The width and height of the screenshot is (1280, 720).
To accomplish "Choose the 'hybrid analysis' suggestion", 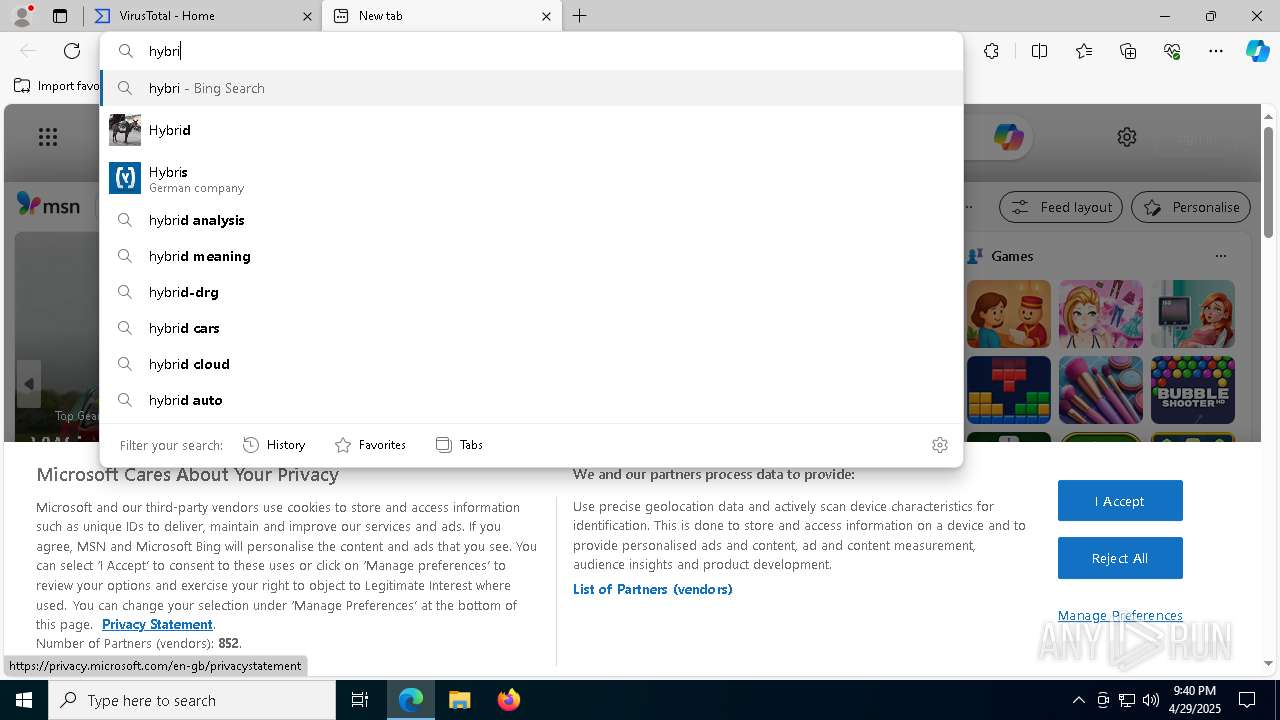I will click(x=531, y=220).
